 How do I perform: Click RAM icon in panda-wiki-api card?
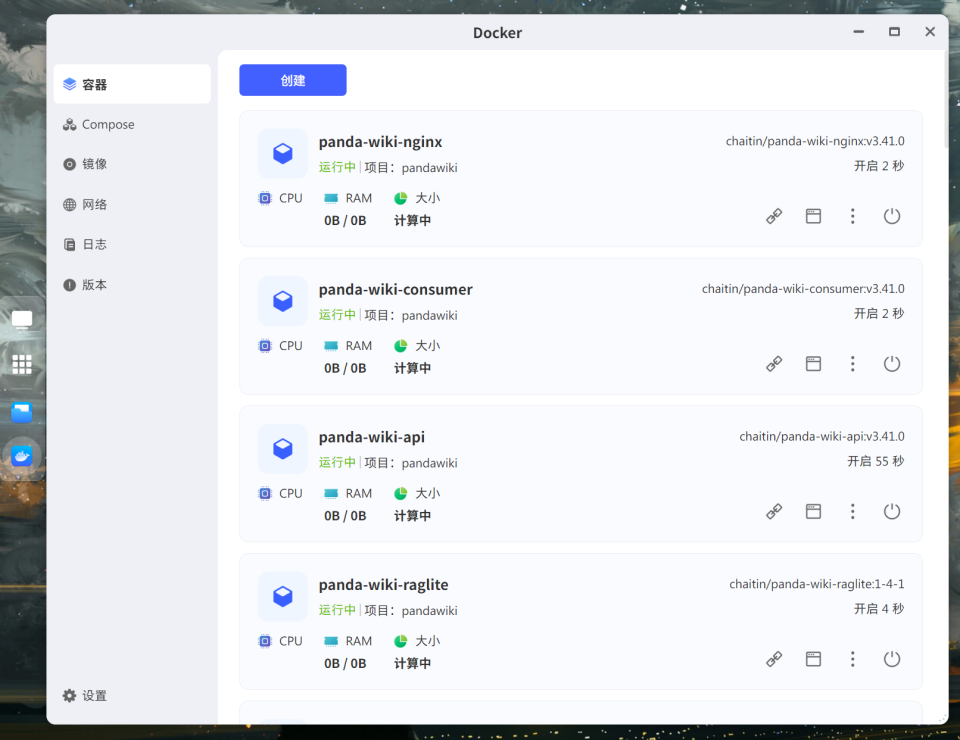(331, 493)
